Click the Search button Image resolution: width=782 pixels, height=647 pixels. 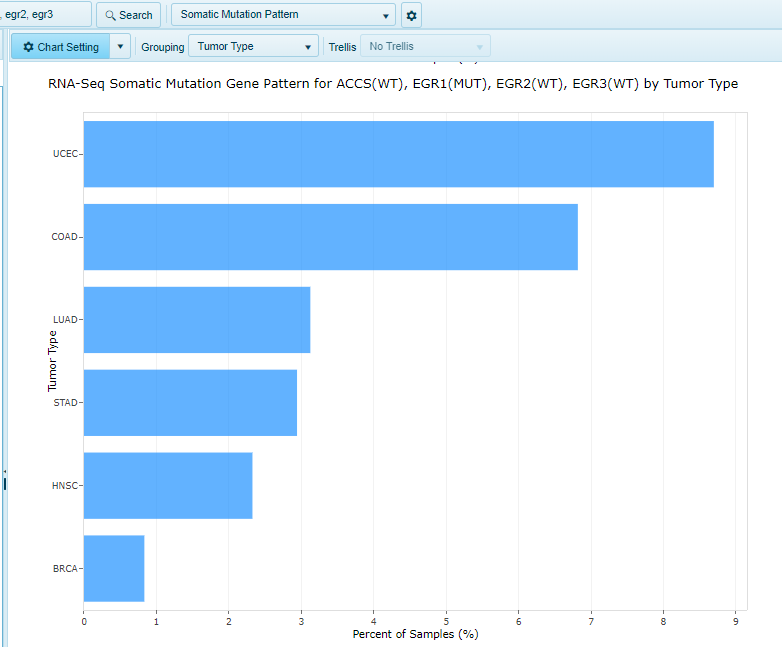click(128, 15)
